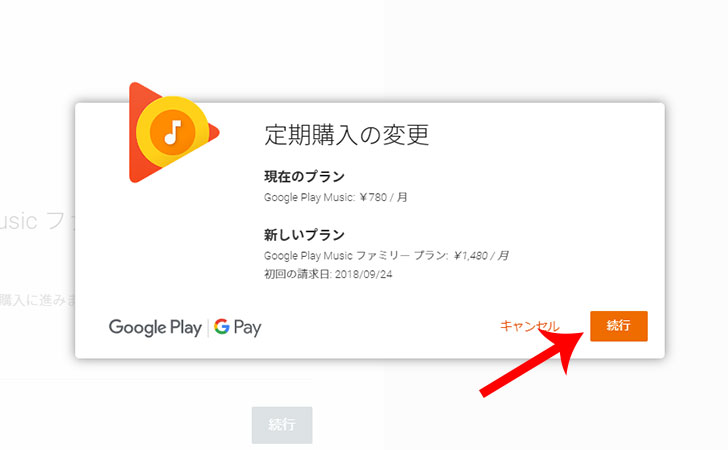The image size is (728, 450).
Task: Click the Google Play Music ¥780 / 月 line
Action: pos(336,197)
